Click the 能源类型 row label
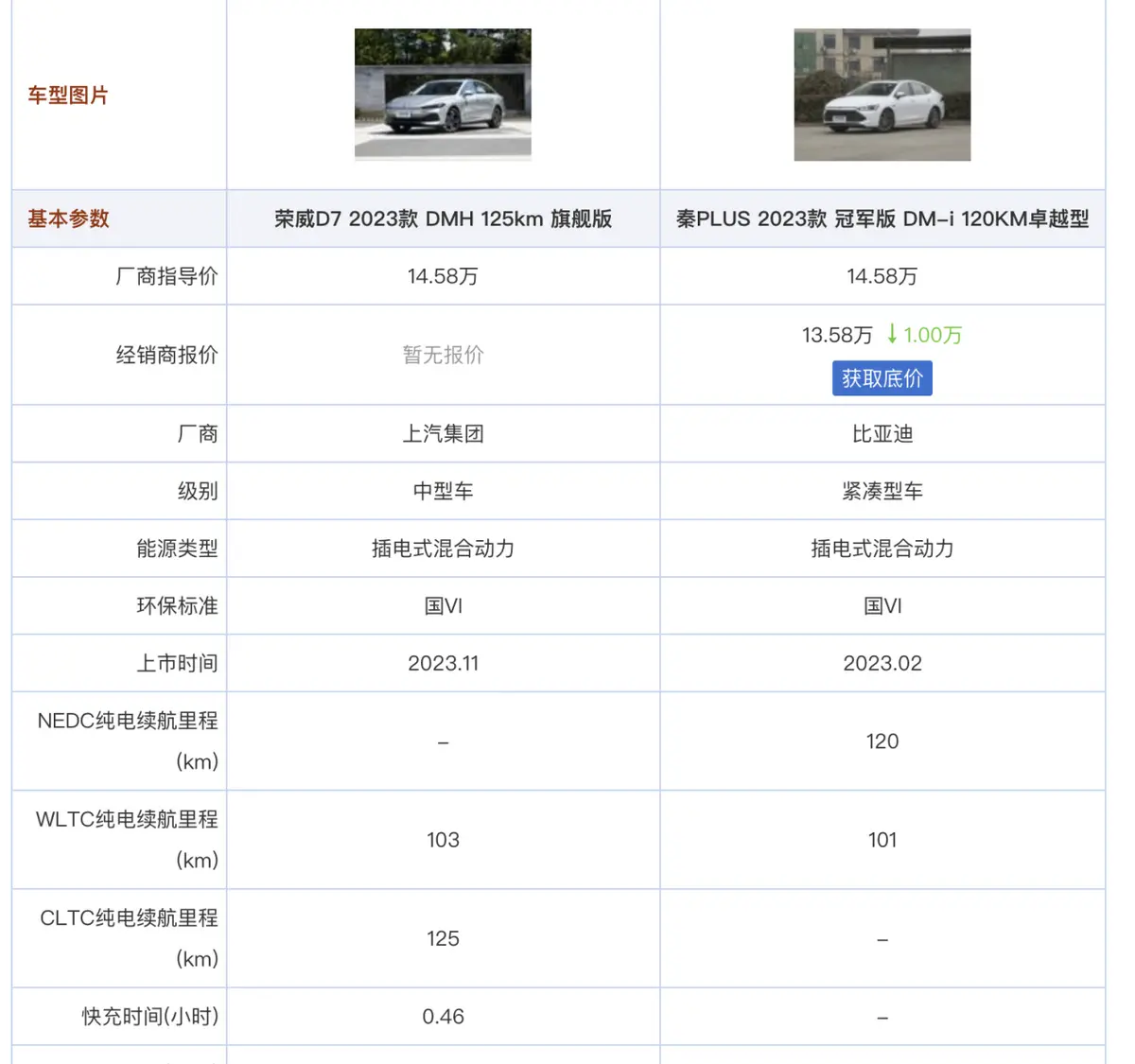The width and height of the screenshot is (1135, 1064). tap(177, 549)
